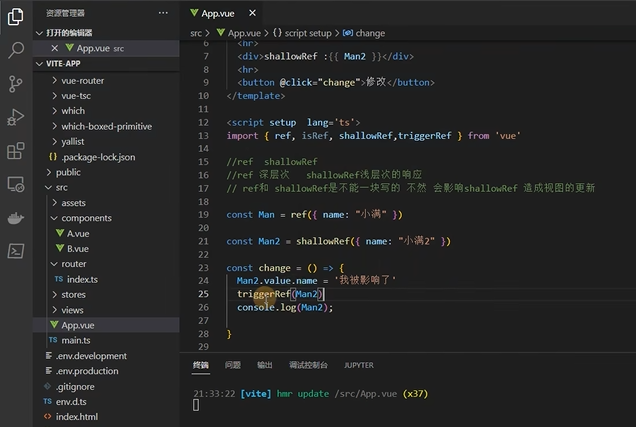Collapse the VITE-APP section
636x427 pixels.
pos(39,64)
